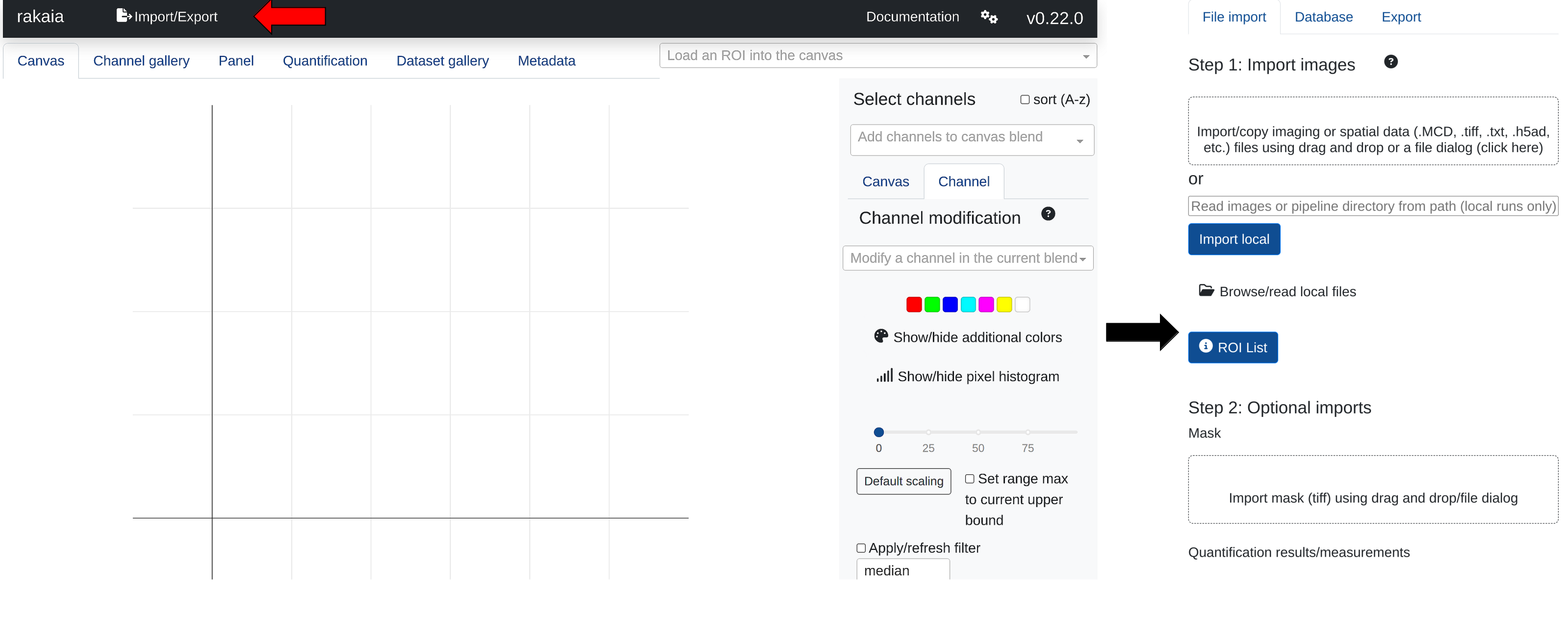Enable the sort (A-z) checkbox
Screen dimensions: 1568x617
pos(1025,100)
